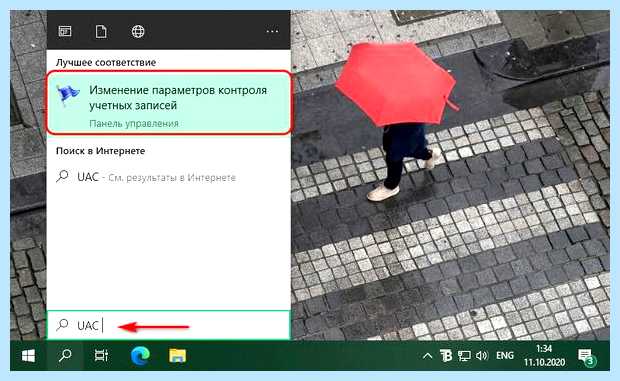This screenshot has height=381, width=620.
Task: Open Task View from the taskbar
Action: pyautogui.click(x=101, y=356)
